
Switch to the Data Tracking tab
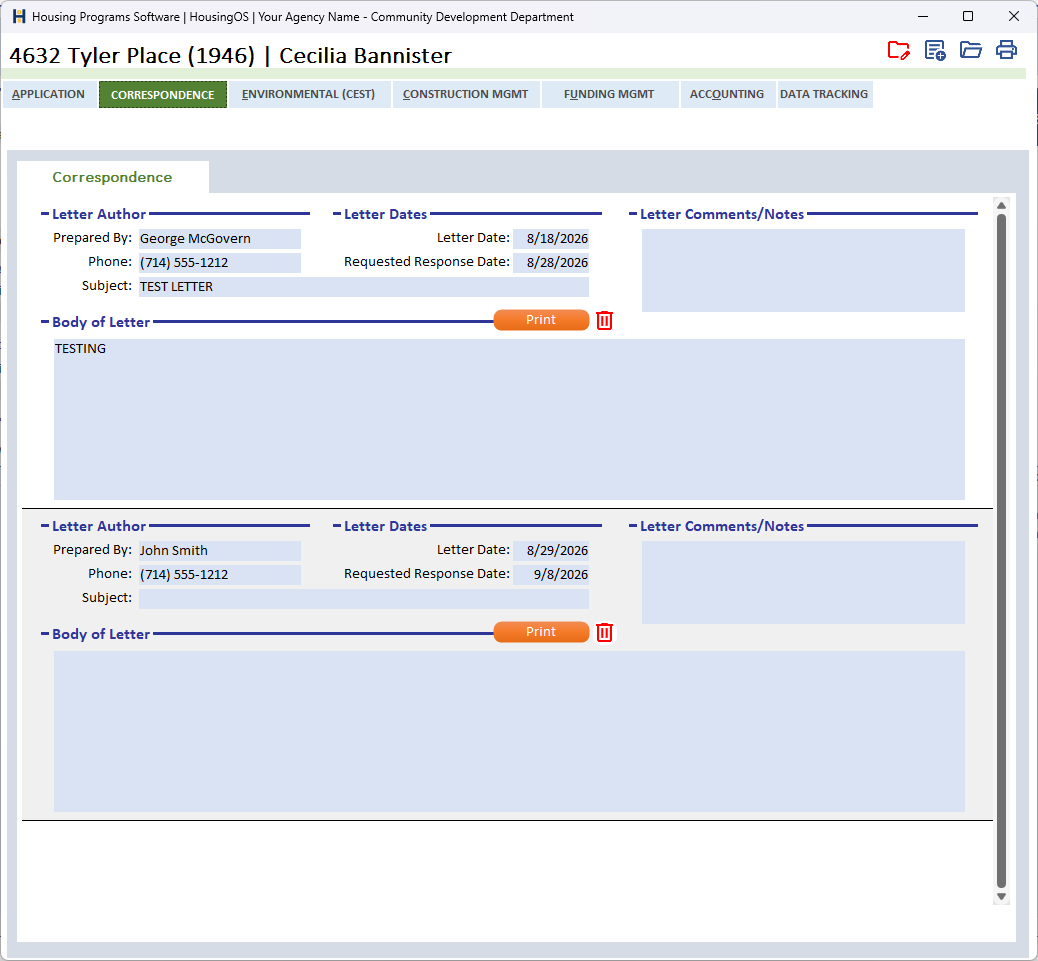click(824, 94)
